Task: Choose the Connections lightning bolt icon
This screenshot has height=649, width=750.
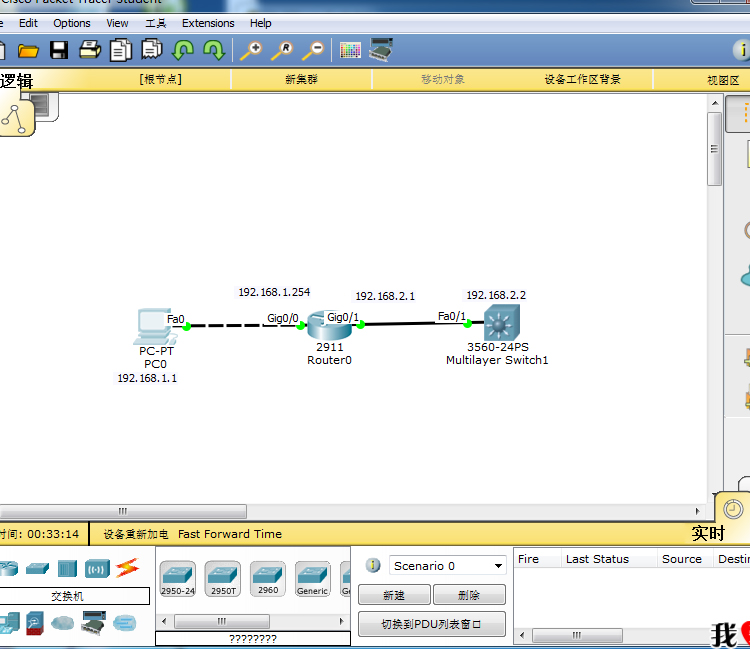Action: click(128, 568)
